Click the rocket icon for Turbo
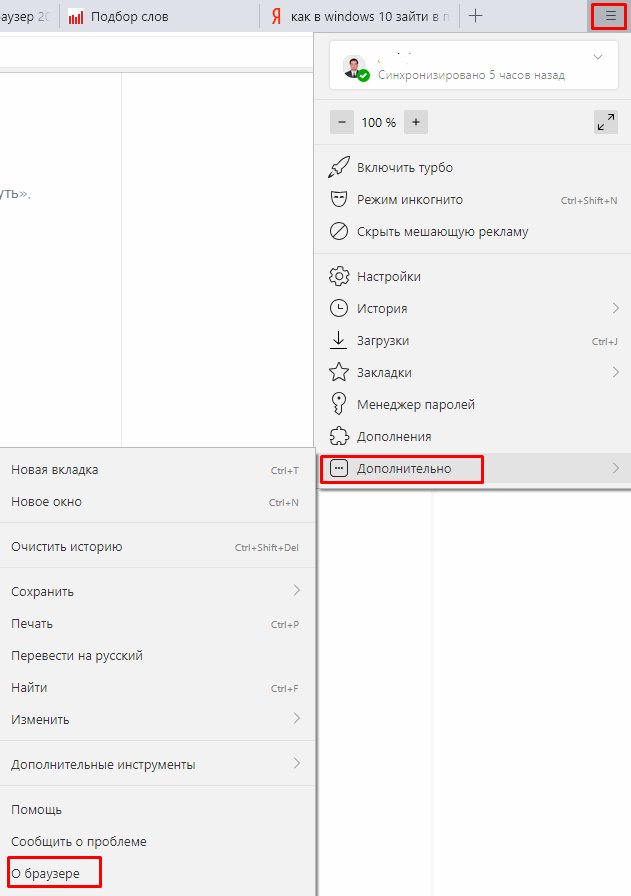Image resolution: width=631 pixels, height=896 pixels. pos(339,167)
